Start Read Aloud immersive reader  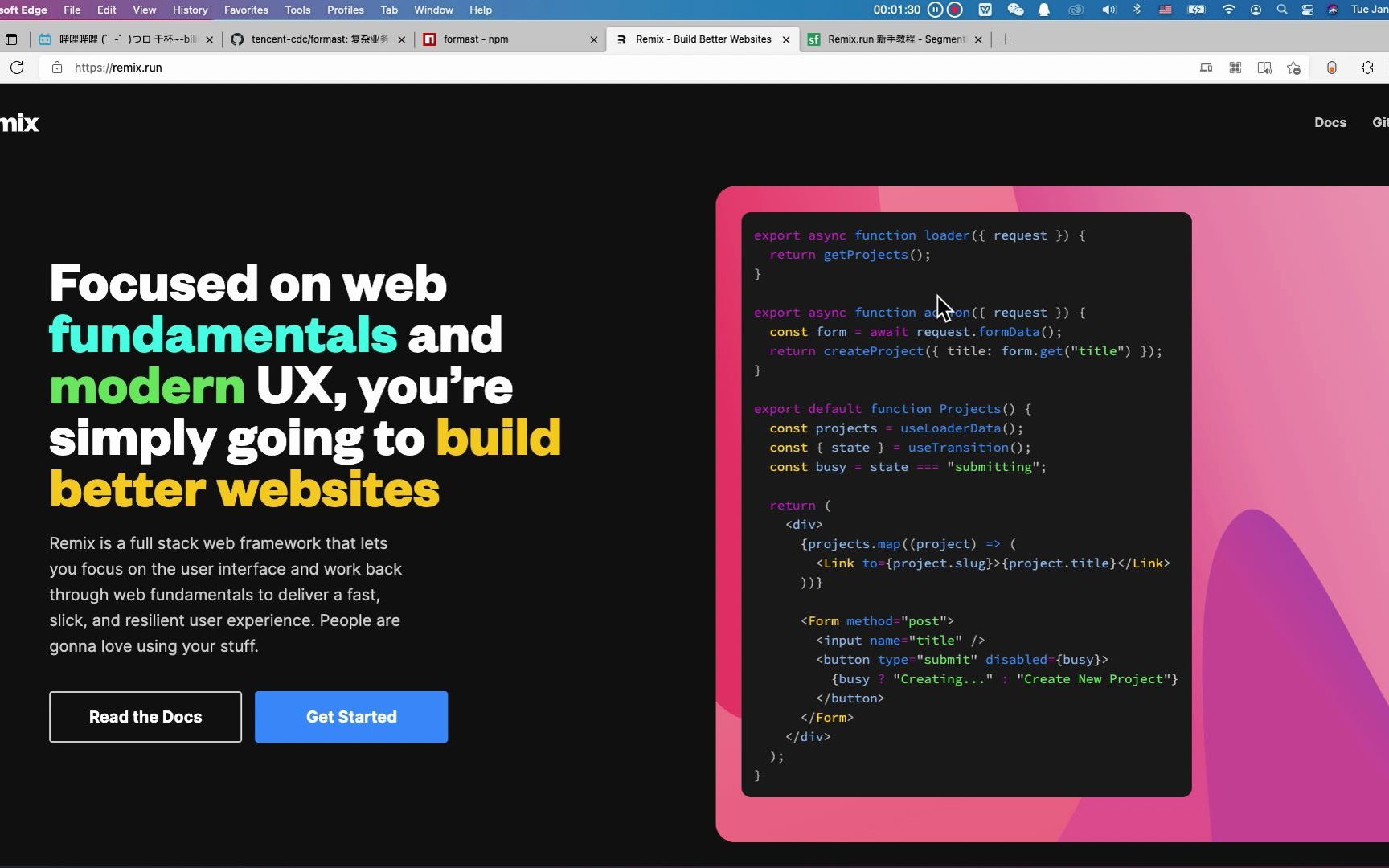(1264, 68)
